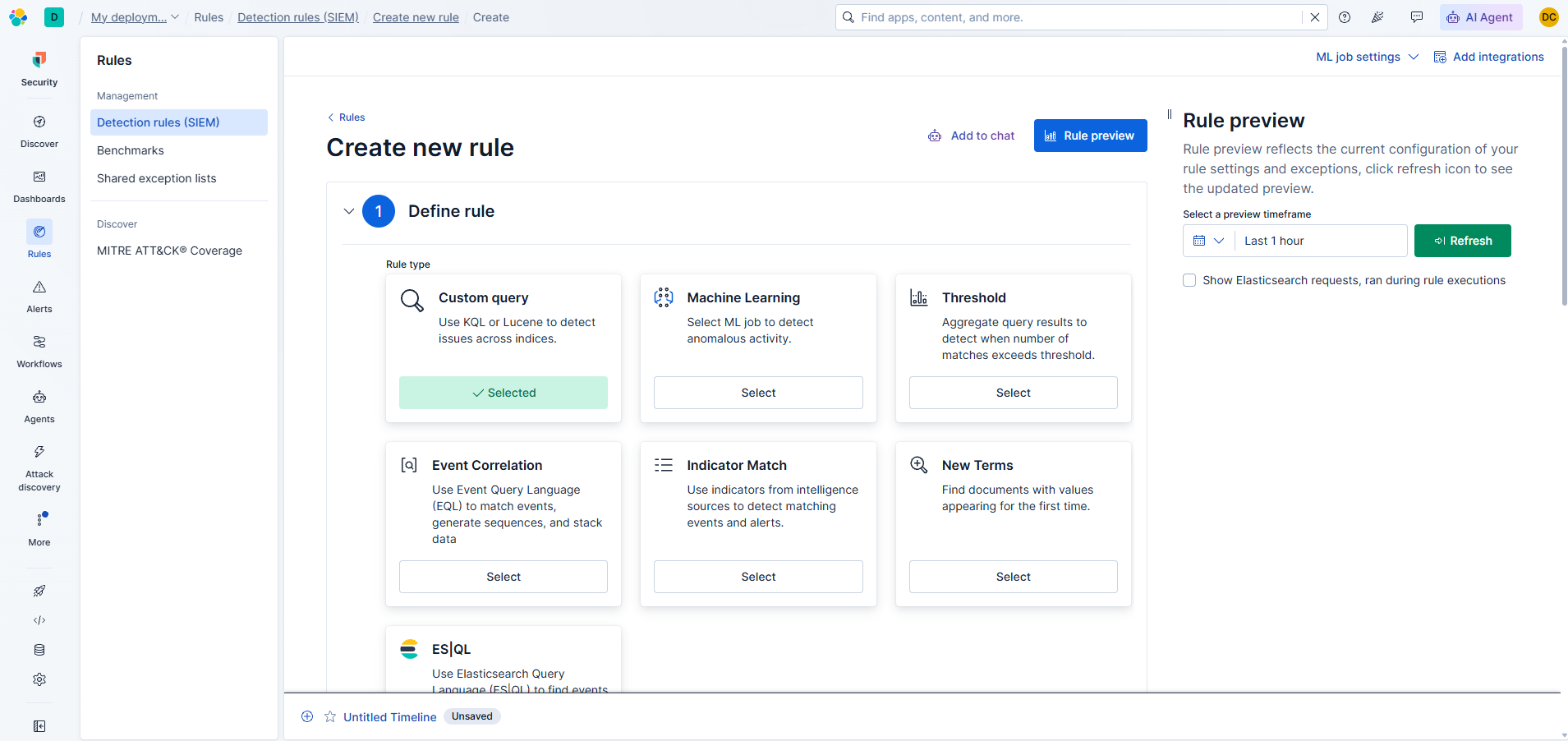Screen dimensions: 1568x741
Task: Open Attack discovery from the side navigation
Action: pyautogui.click(x=39, y=467)
